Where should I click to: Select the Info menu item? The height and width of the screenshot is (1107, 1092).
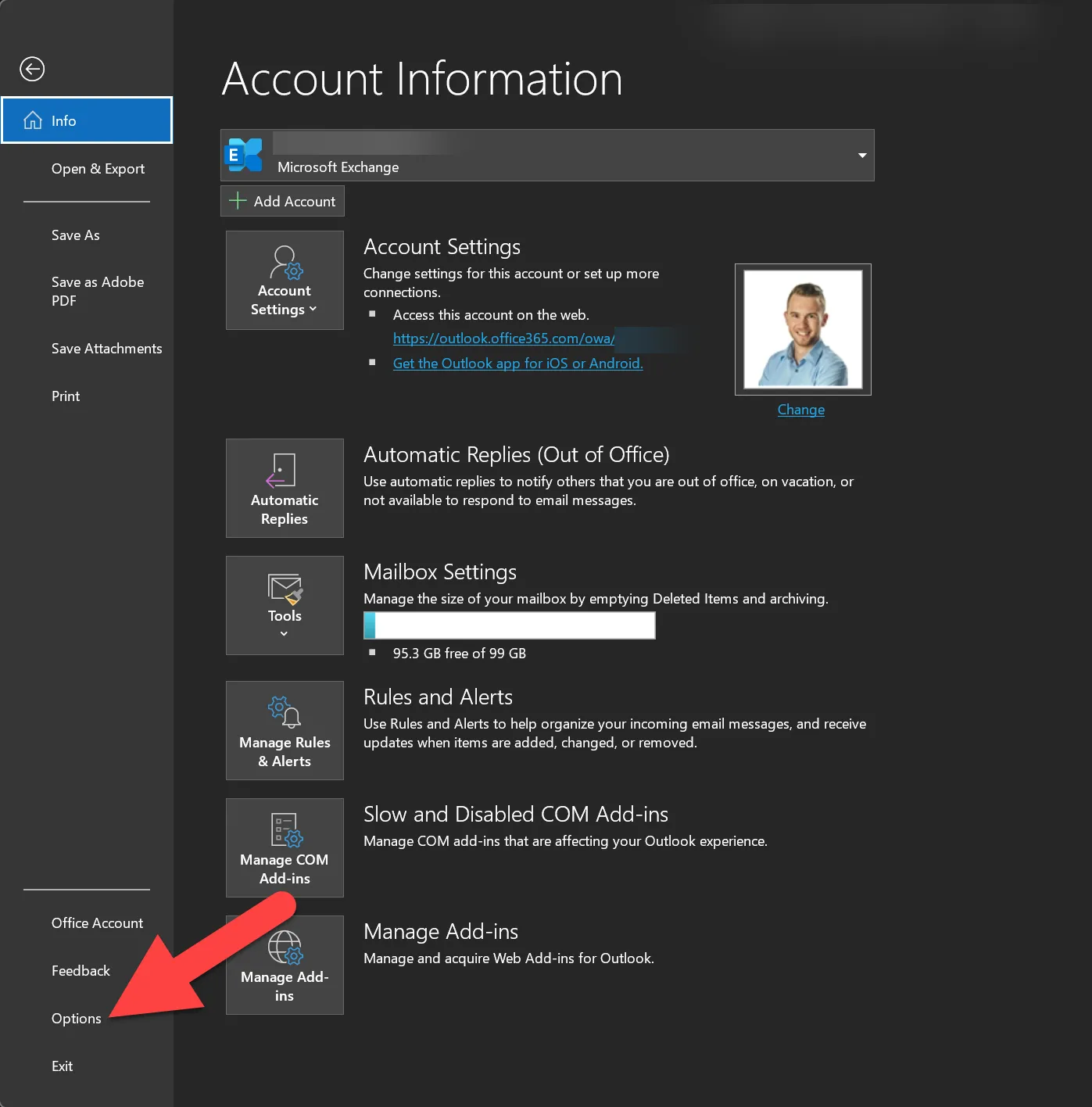pyautogui.click(x=87, y=120)
